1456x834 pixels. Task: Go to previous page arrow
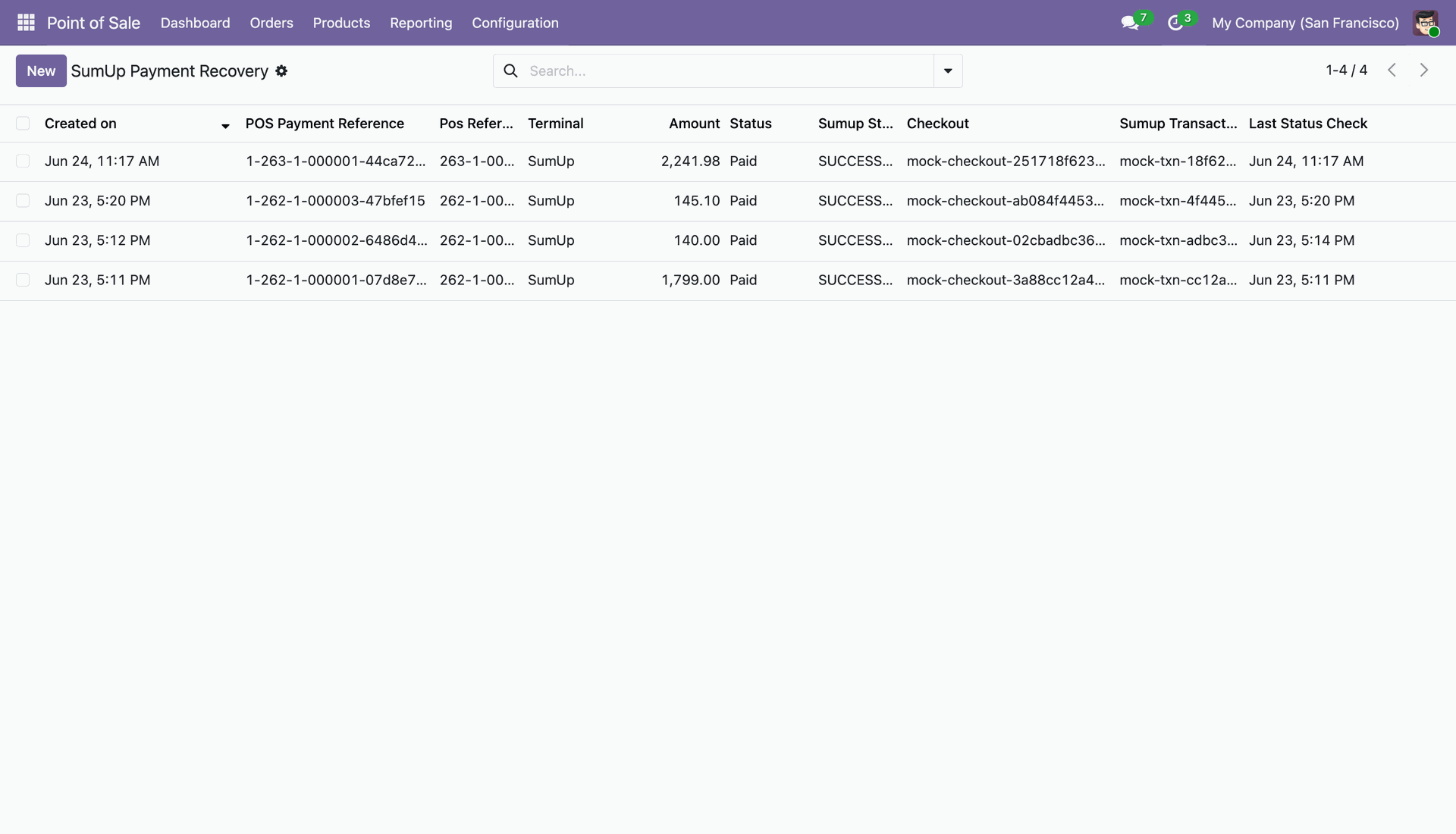(1392, 71)
